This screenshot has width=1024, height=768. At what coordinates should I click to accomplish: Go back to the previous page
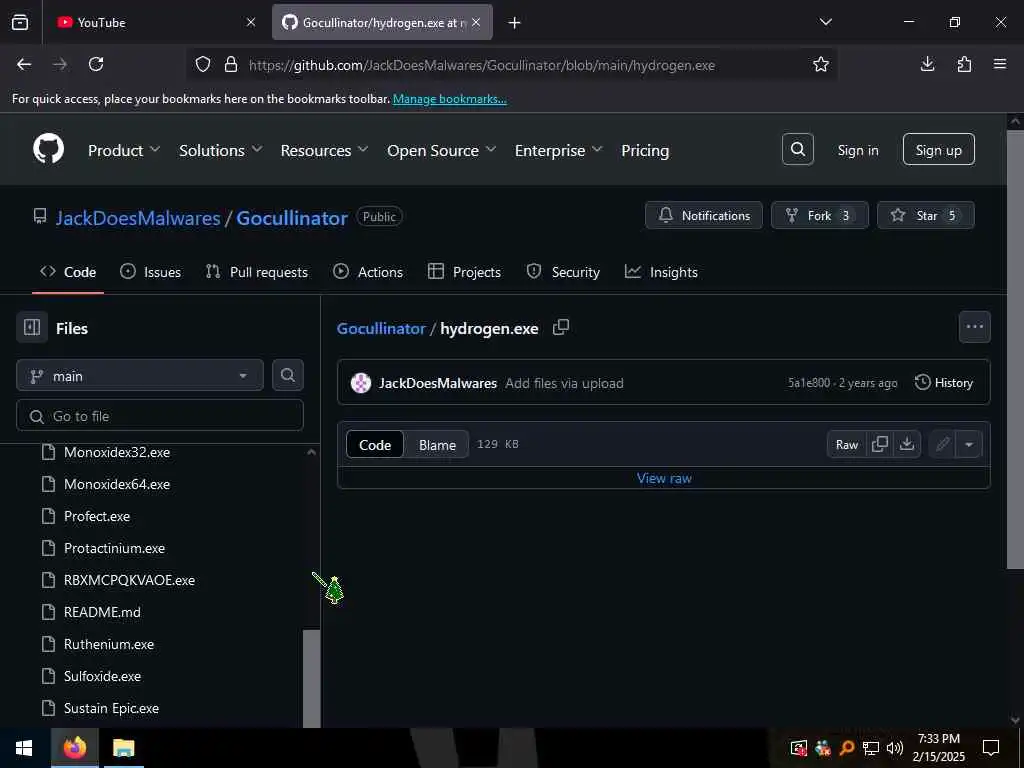24,64
